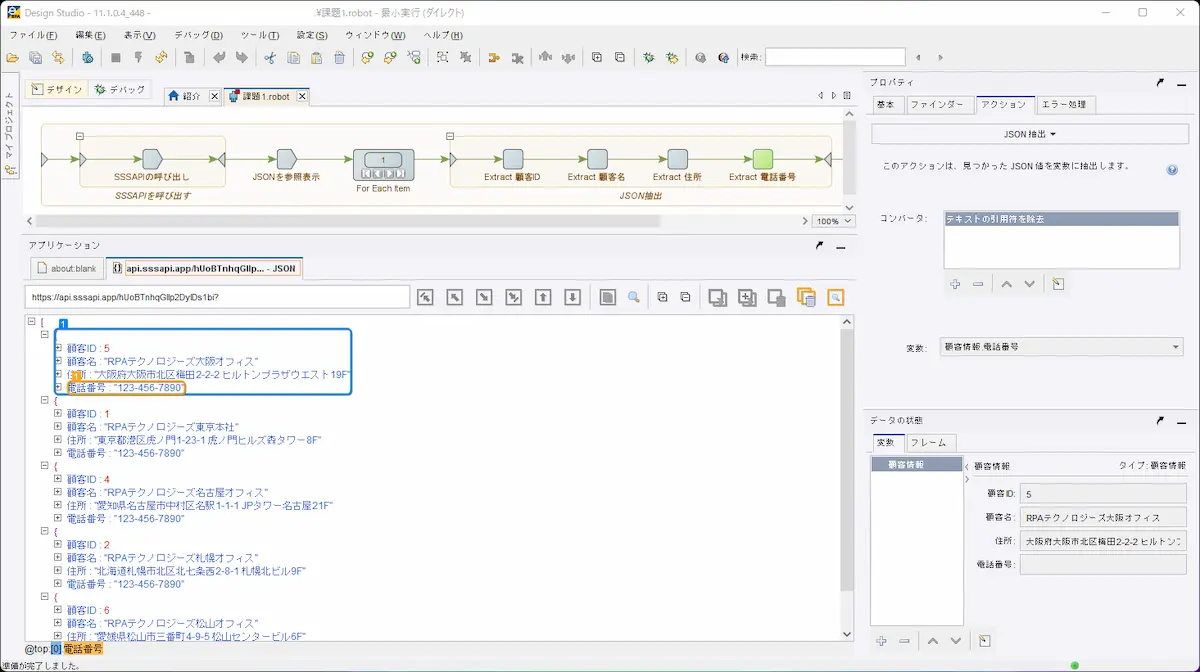
Task: Switch to デバッグ mode
Action: (120, 90)
